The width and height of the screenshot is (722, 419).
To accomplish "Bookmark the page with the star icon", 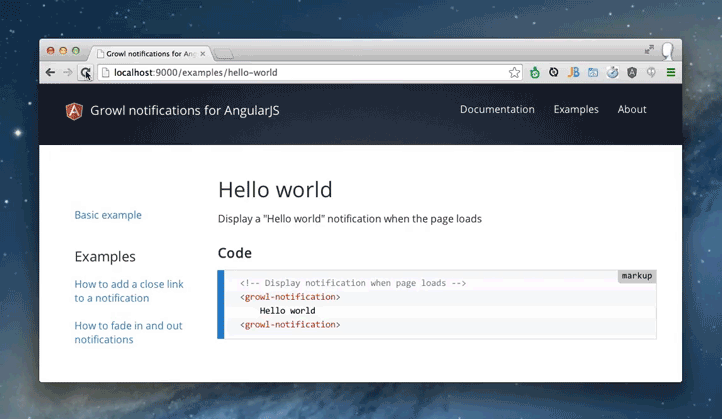I will click(x=514, y=72).
